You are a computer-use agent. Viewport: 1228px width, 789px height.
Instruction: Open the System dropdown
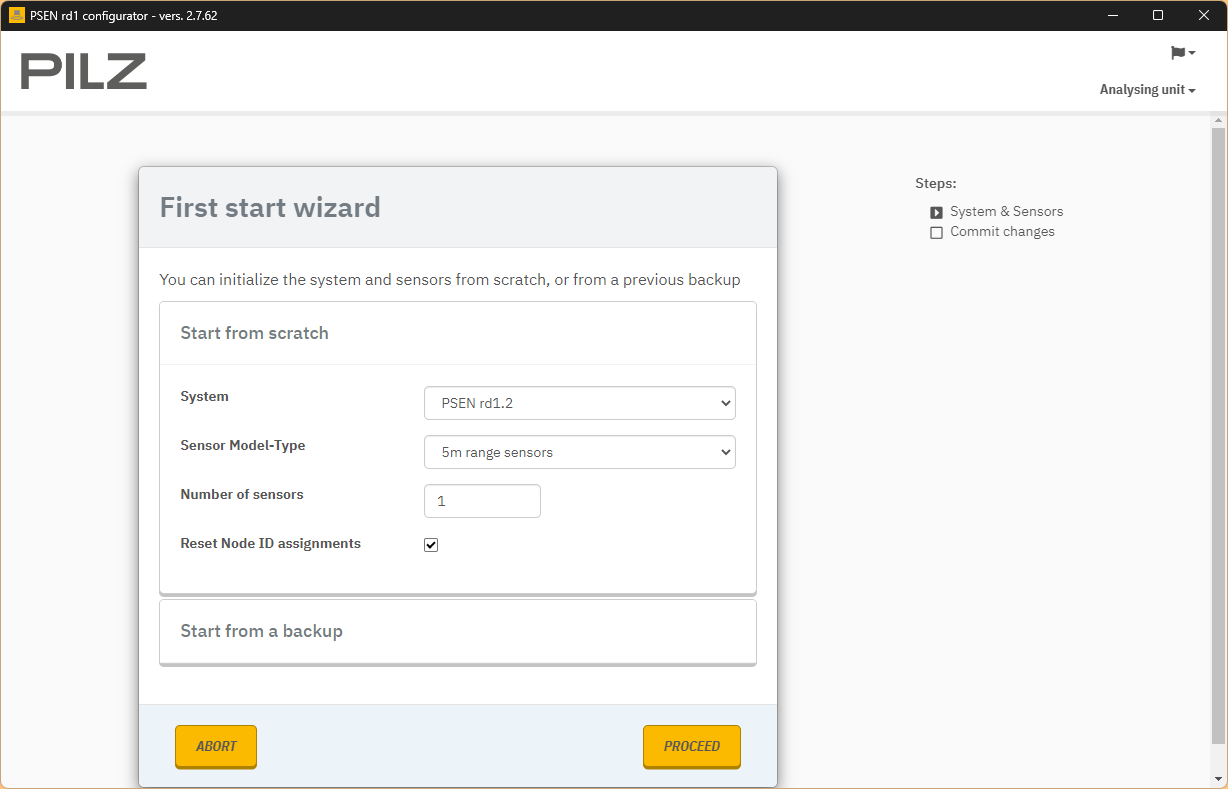pyautogui.click(x=580, y=403)
